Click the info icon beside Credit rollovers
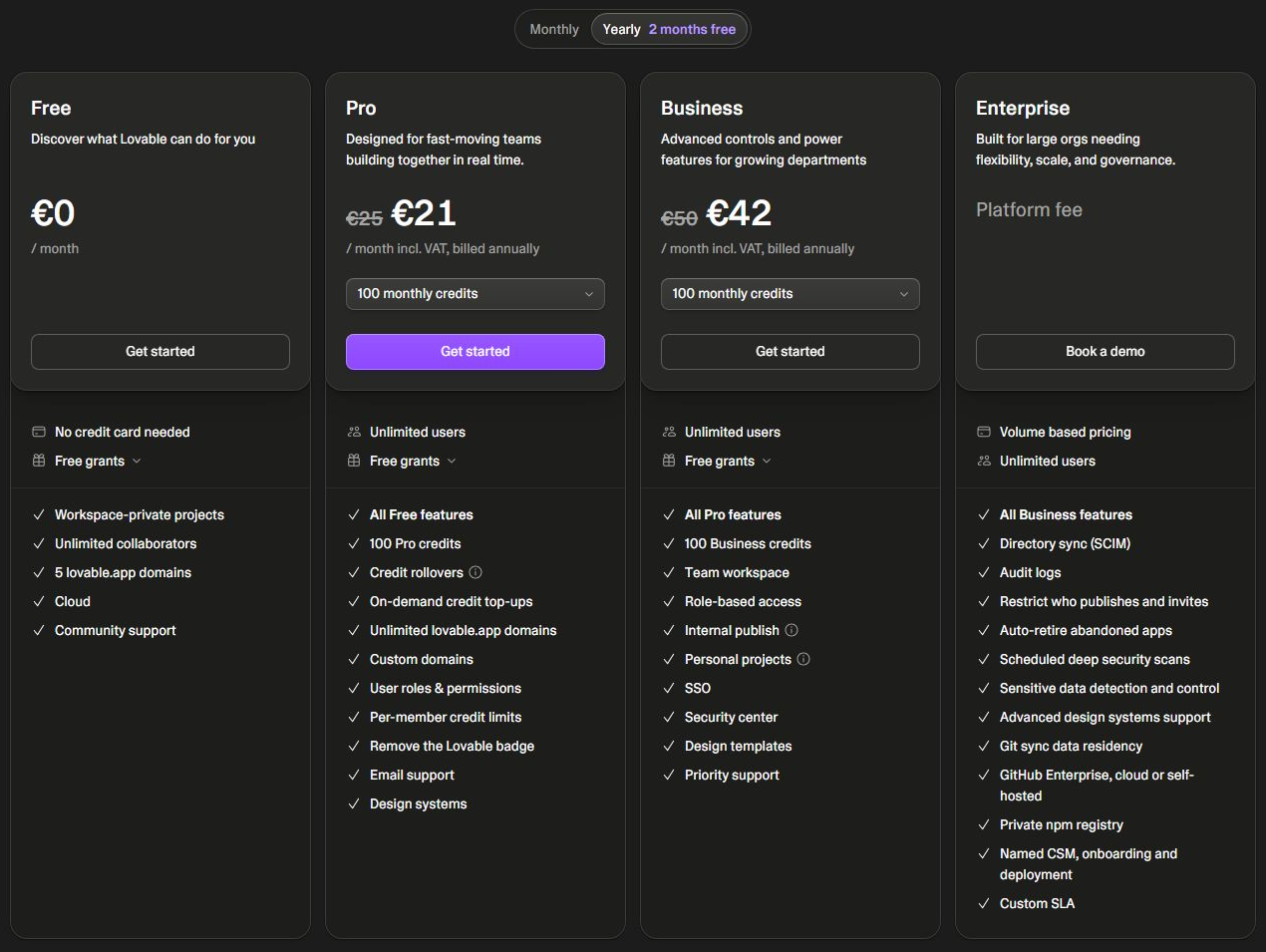 coord(475,572)
